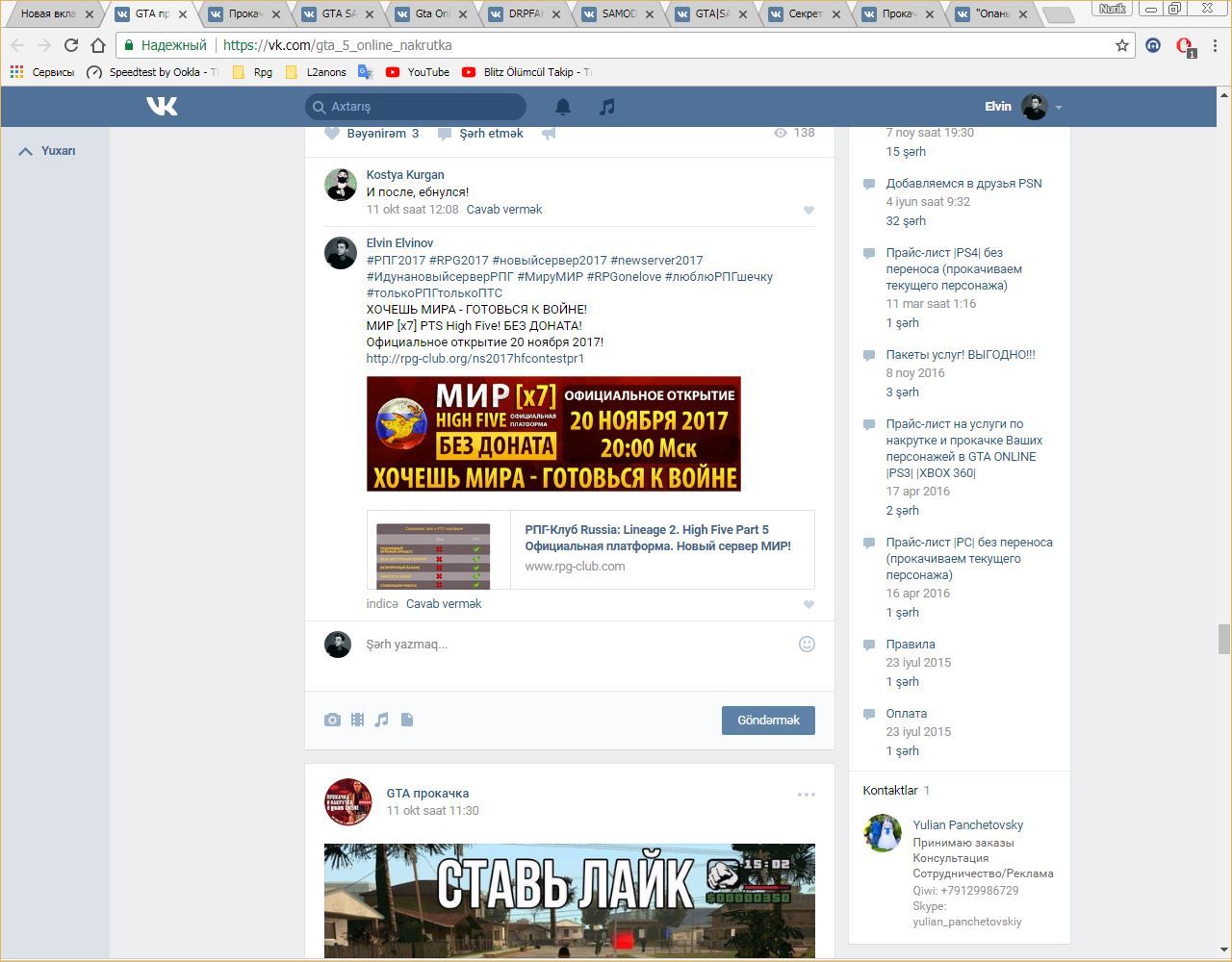This screenshot has height=962, width=1232.
Task: Open the three-dots menu on GTA прокачка post
Action: tap(807, 795)
